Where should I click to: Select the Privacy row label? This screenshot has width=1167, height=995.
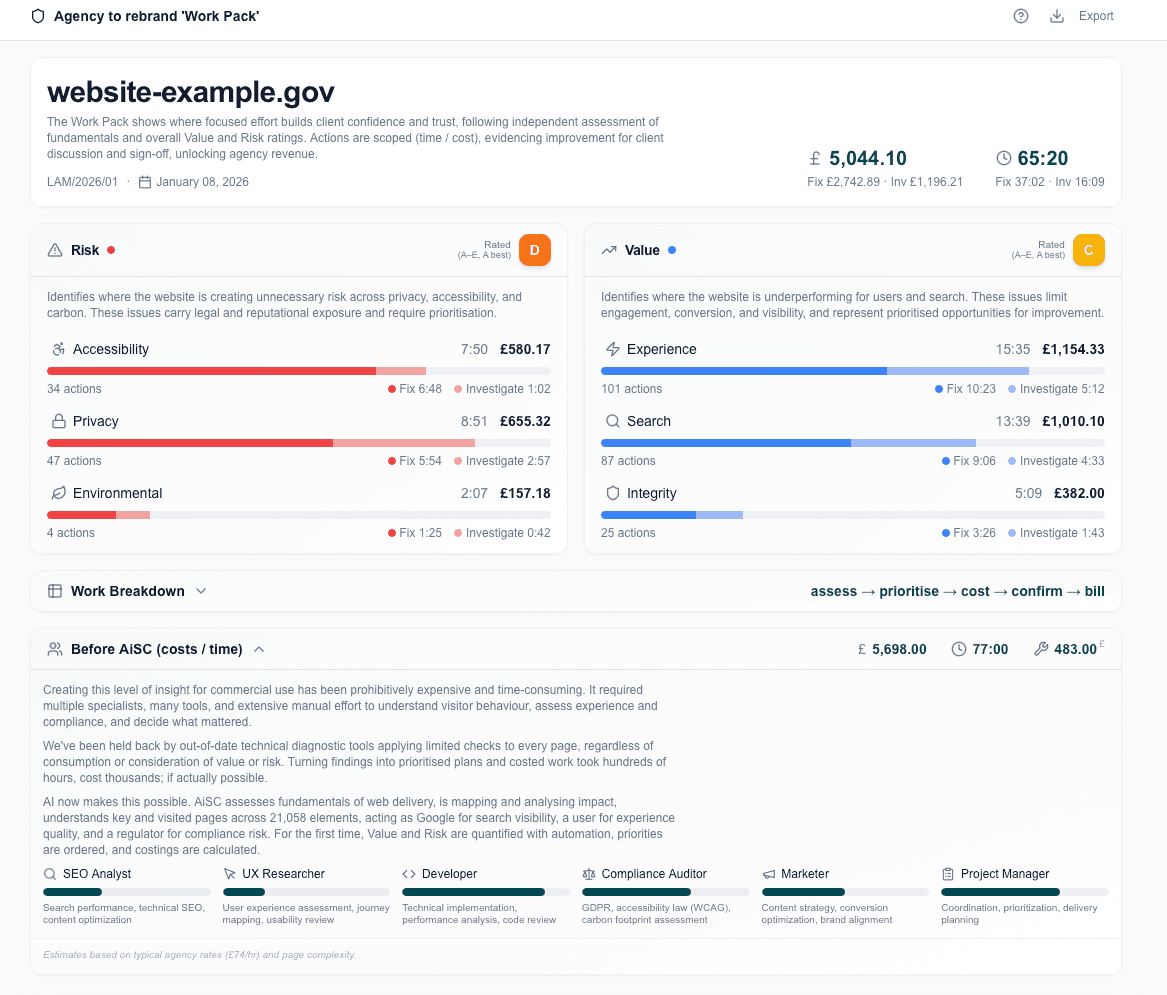[x=96, y=421]
